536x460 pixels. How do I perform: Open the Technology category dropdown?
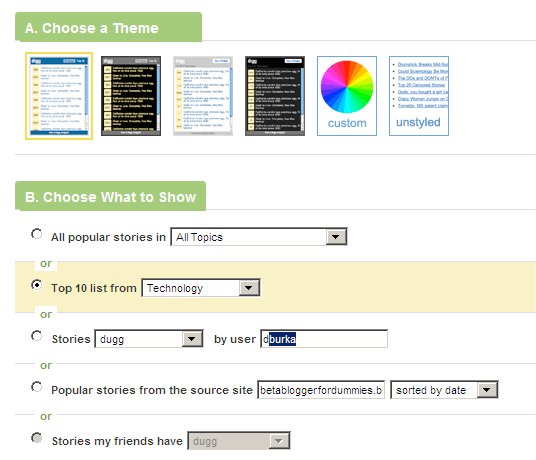[x=201, y=288]
